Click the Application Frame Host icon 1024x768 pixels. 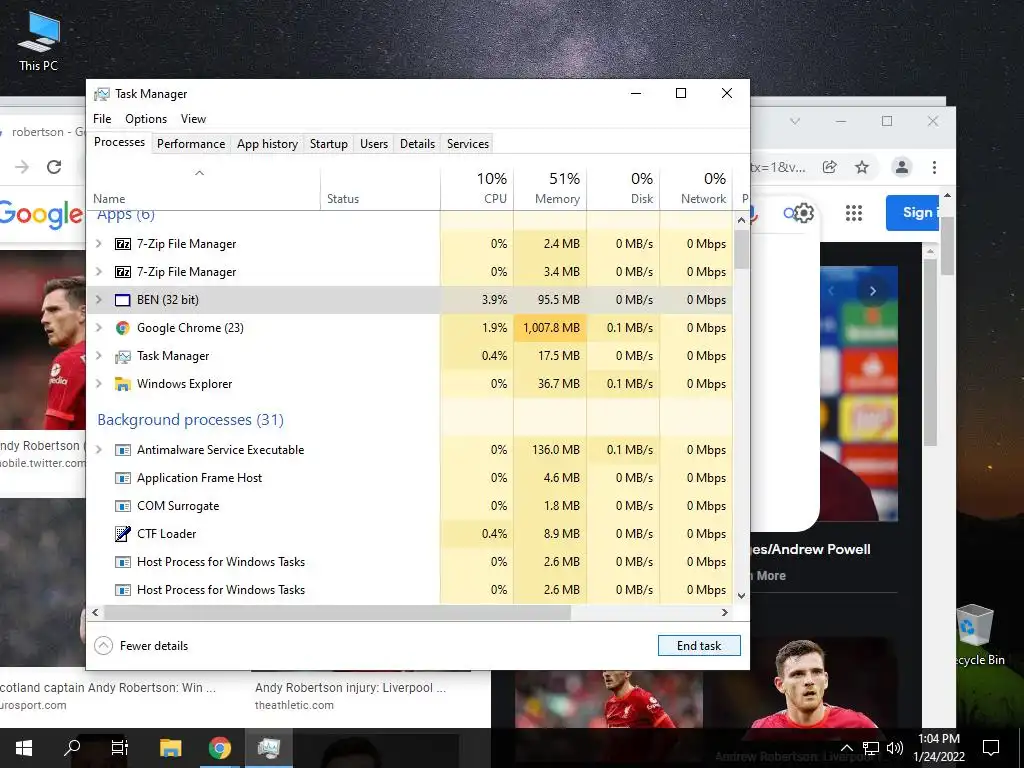pos(123,478)
